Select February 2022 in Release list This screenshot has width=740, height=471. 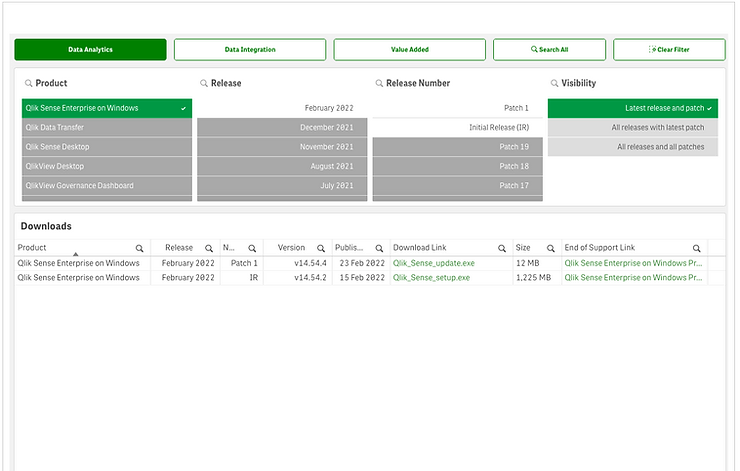tap(282, 108)
